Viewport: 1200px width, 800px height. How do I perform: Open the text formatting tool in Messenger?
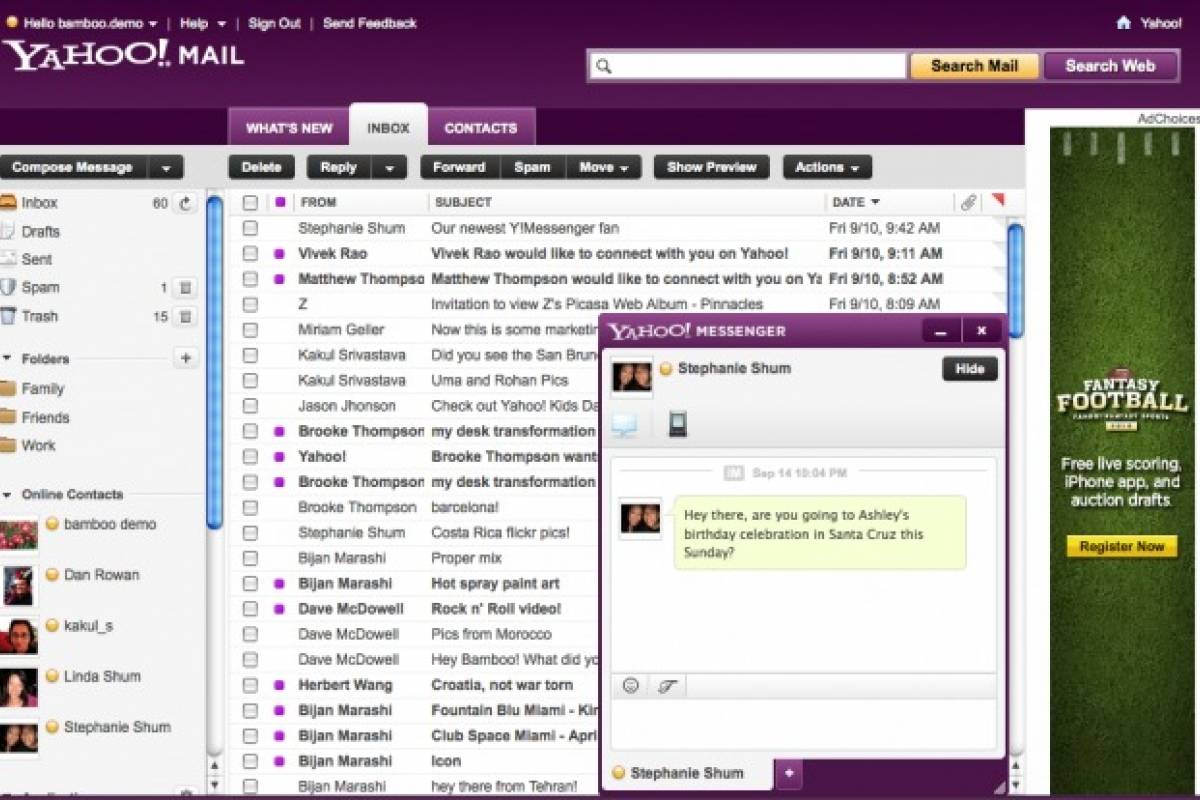667,685
